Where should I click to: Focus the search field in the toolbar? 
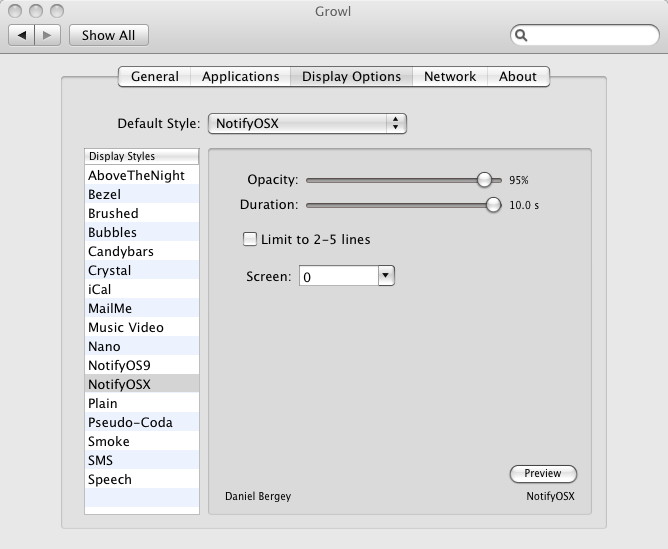point(584,35)
